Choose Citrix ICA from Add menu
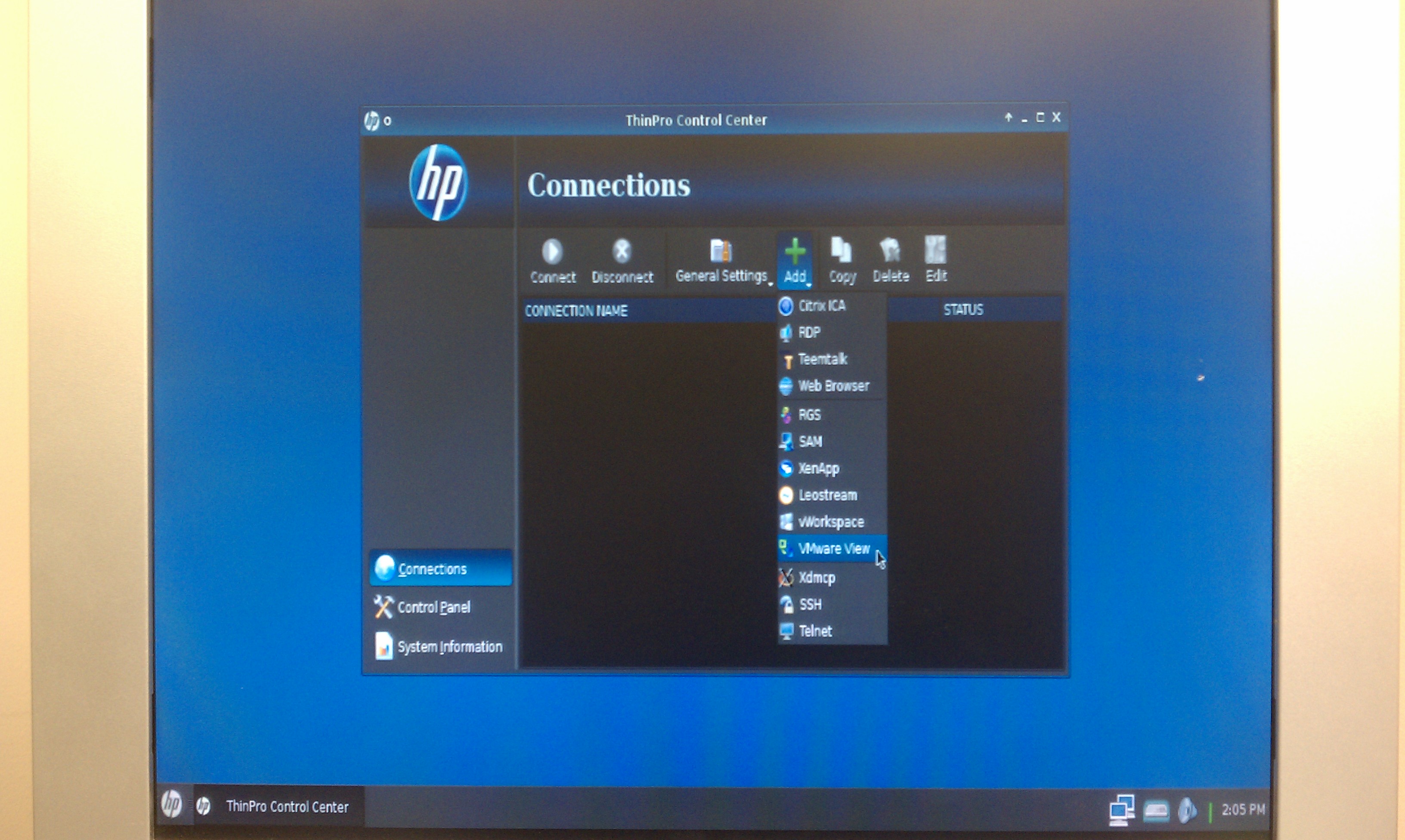 [832, 306]
